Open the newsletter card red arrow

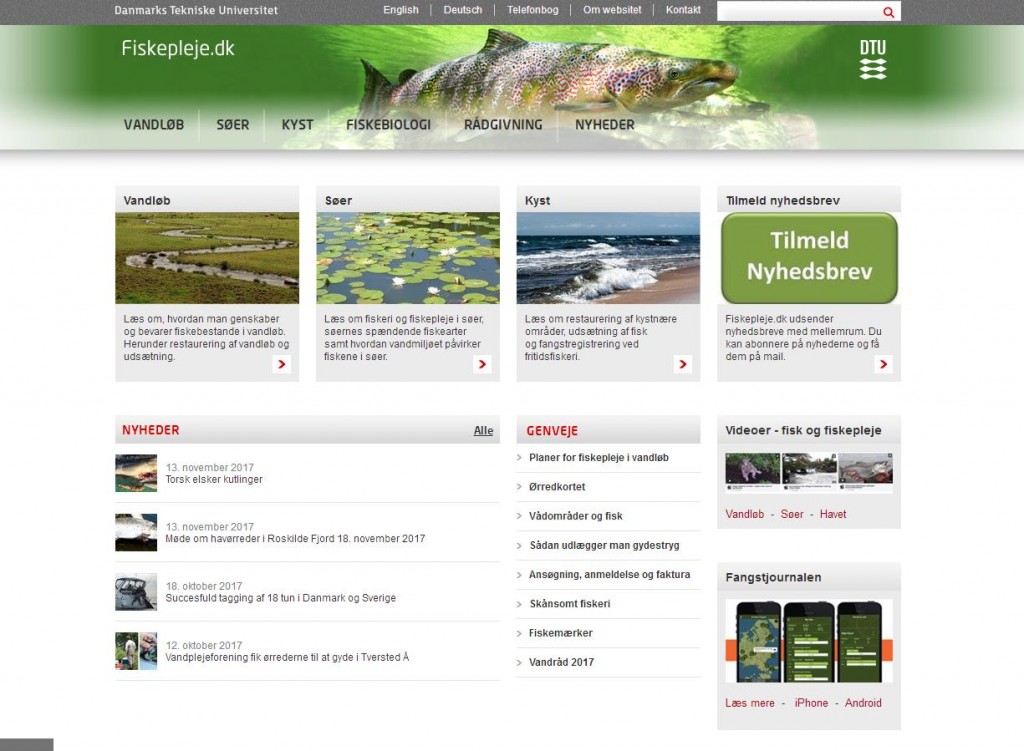(x=883, y=364)
